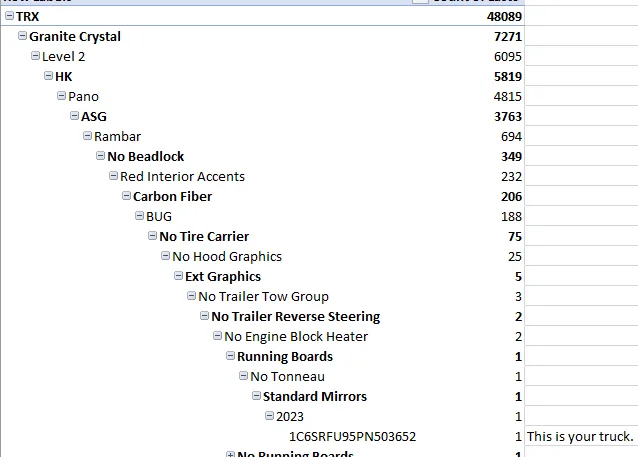Screen dimensions: 638x457
Task: Collapse No Trailer Reverse Steering group
Action: click(205, 316)
